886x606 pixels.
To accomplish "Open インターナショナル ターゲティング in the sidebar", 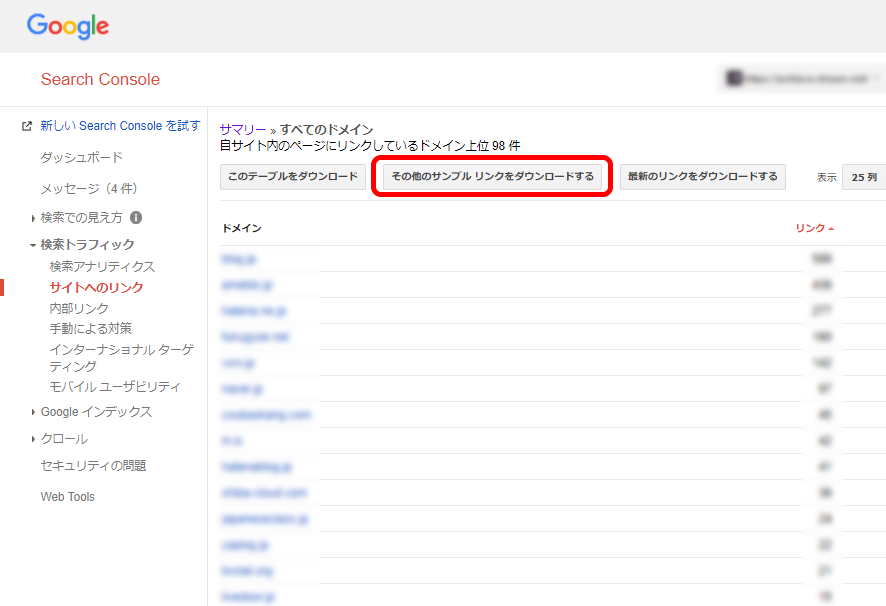I will [x=121, y=357].
